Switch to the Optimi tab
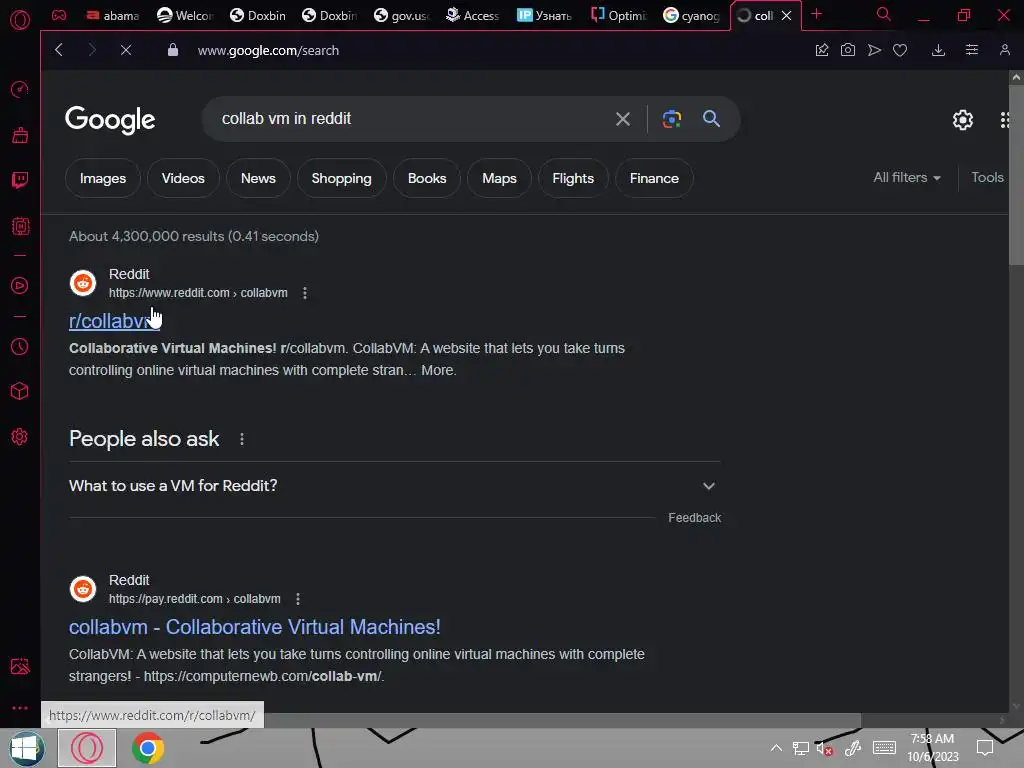Image resolution: width=1024 pixels, height=768 pixels. (618, 16)
